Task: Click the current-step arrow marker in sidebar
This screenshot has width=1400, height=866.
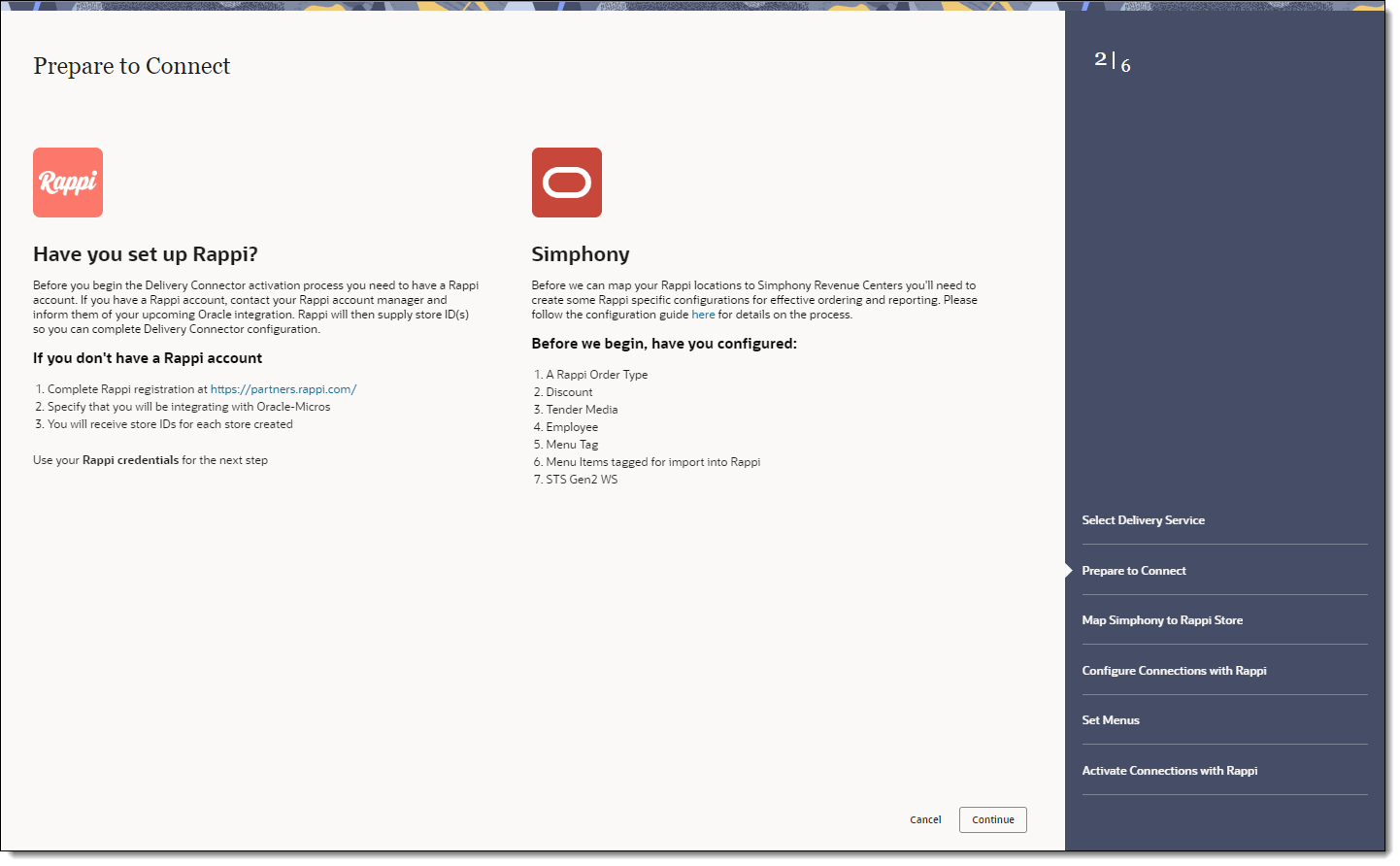Action: pos(1069,571)
